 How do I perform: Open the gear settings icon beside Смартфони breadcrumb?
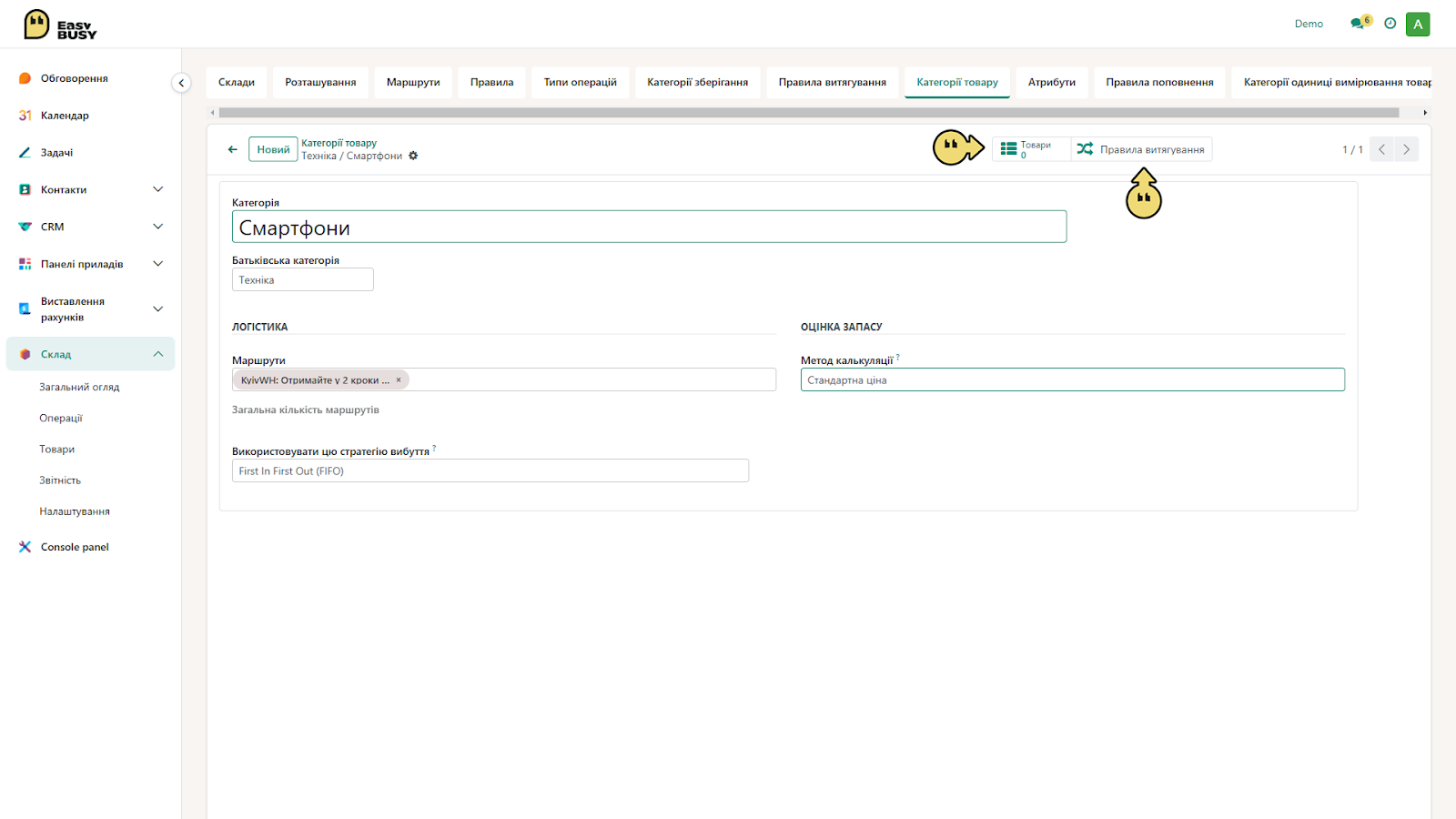click(413, 156)
